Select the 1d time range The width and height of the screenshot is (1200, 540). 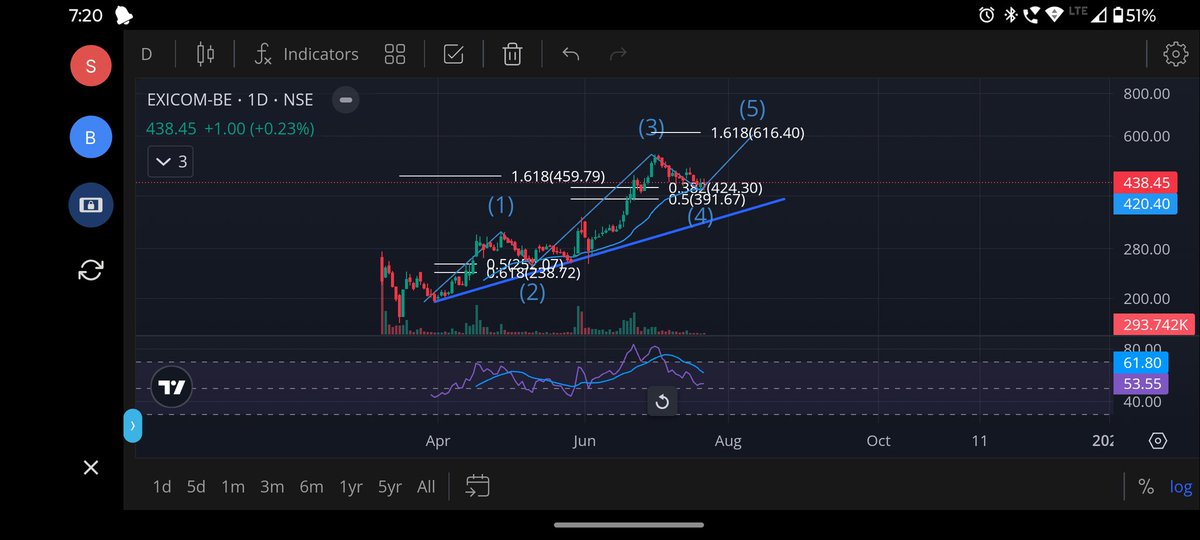[x=162, y=487]
